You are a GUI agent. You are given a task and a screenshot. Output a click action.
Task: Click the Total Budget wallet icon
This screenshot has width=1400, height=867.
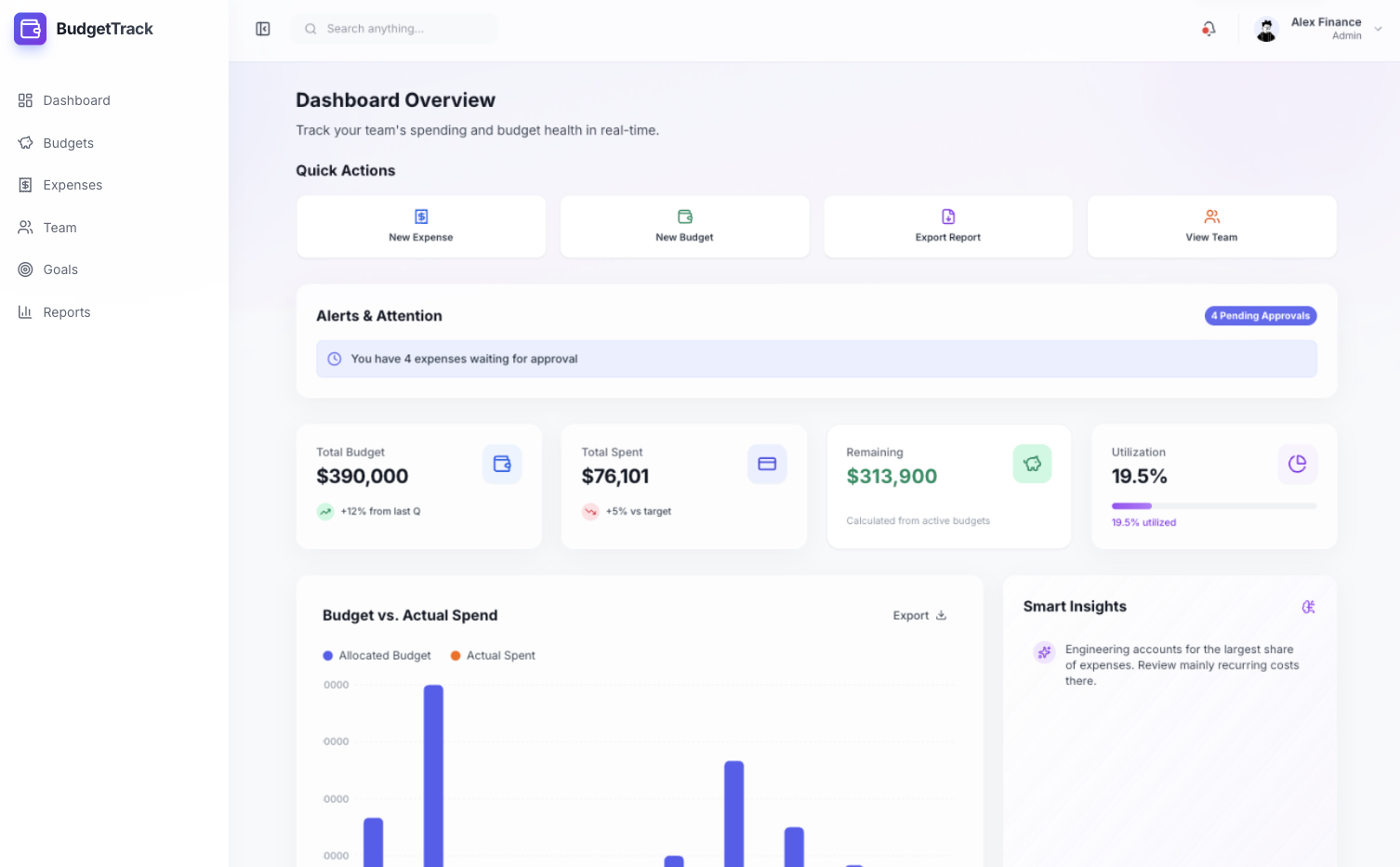(502, 464)
